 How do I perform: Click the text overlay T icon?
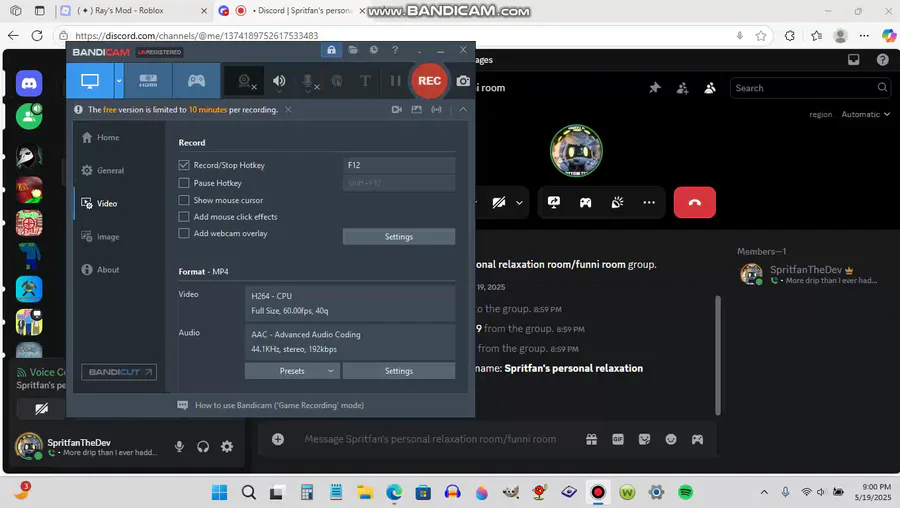pyautogui.click(x=365, y=81)
